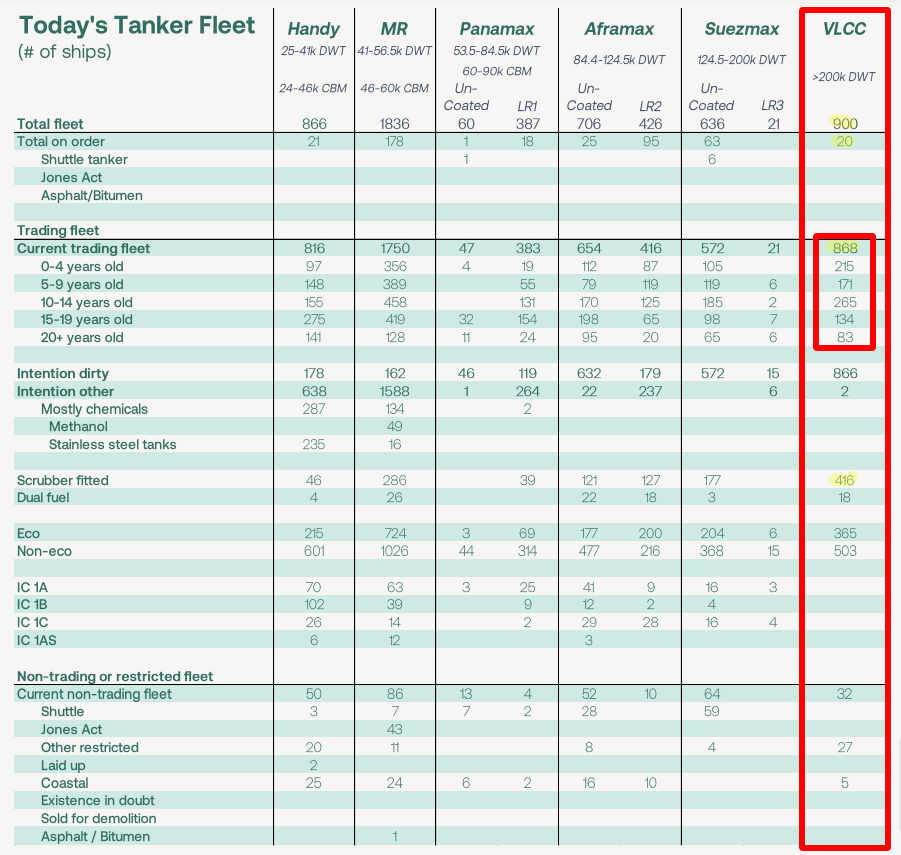Image resolution: width=901 pixels, height=855 pixels.
Task: Click the highlighted Scrubber fitted VLCC value 416
Action: pyautogui.click(x=843, y=480)
